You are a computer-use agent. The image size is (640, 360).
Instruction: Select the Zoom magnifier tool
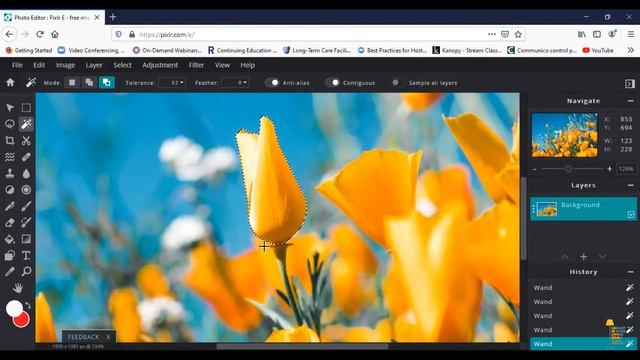26,272
